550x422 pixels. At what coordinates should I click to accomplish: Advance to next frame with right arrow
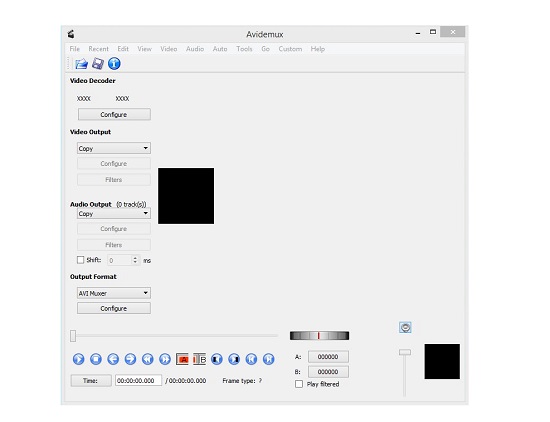coord(130,359)
